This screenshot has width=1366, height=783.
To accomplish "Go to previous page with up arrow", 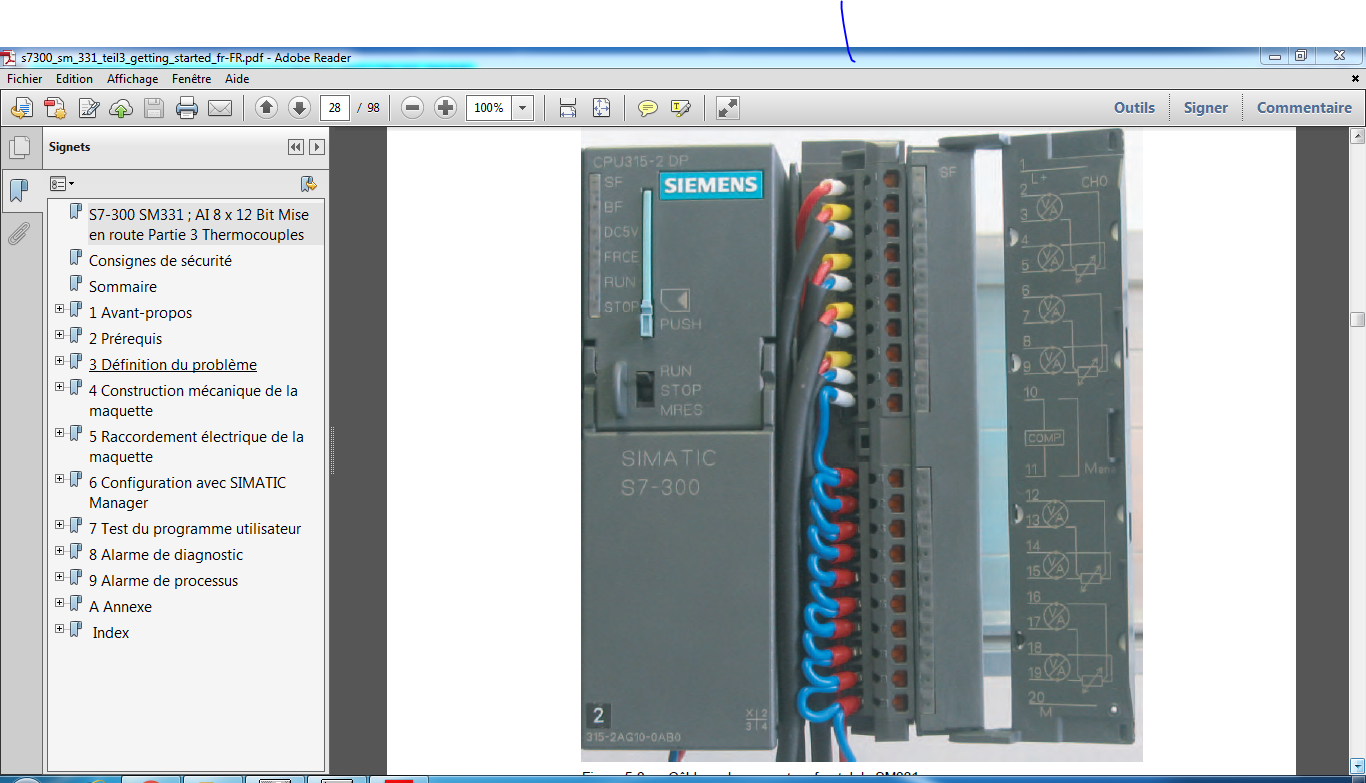I will 266,108.
